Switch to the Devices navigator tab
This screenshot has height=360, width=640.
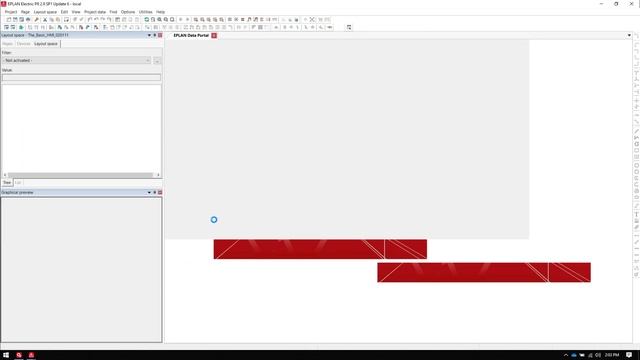pos(24,44)
